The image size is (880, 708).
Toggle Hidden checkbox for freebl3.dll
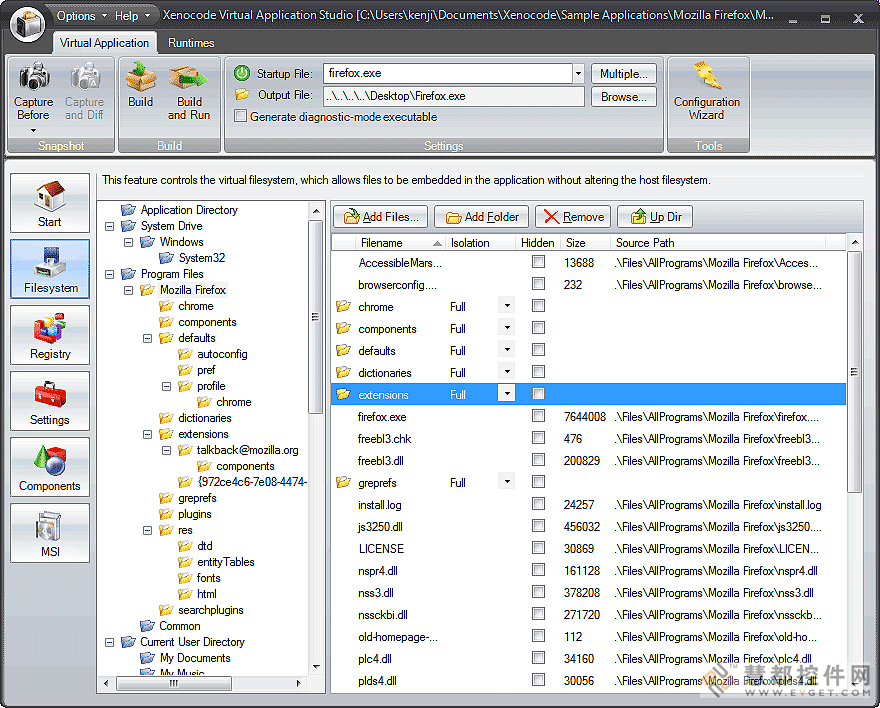click(x=538, y=460)
